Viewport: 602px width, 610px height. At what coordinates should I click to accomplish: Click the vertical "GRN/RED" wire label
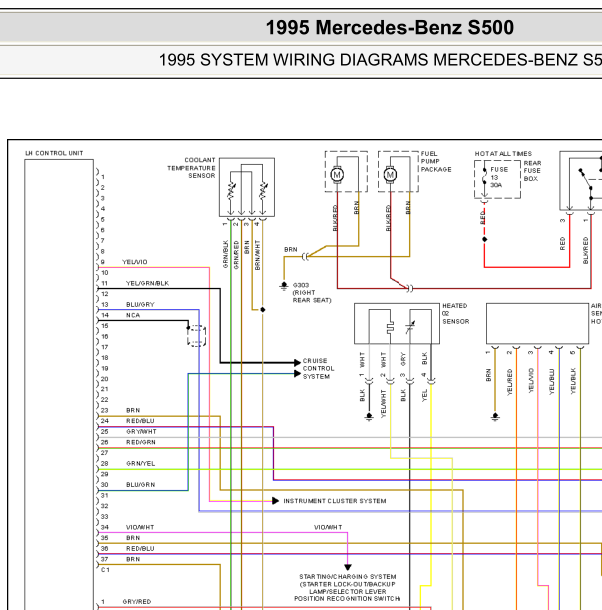(236, 254)
